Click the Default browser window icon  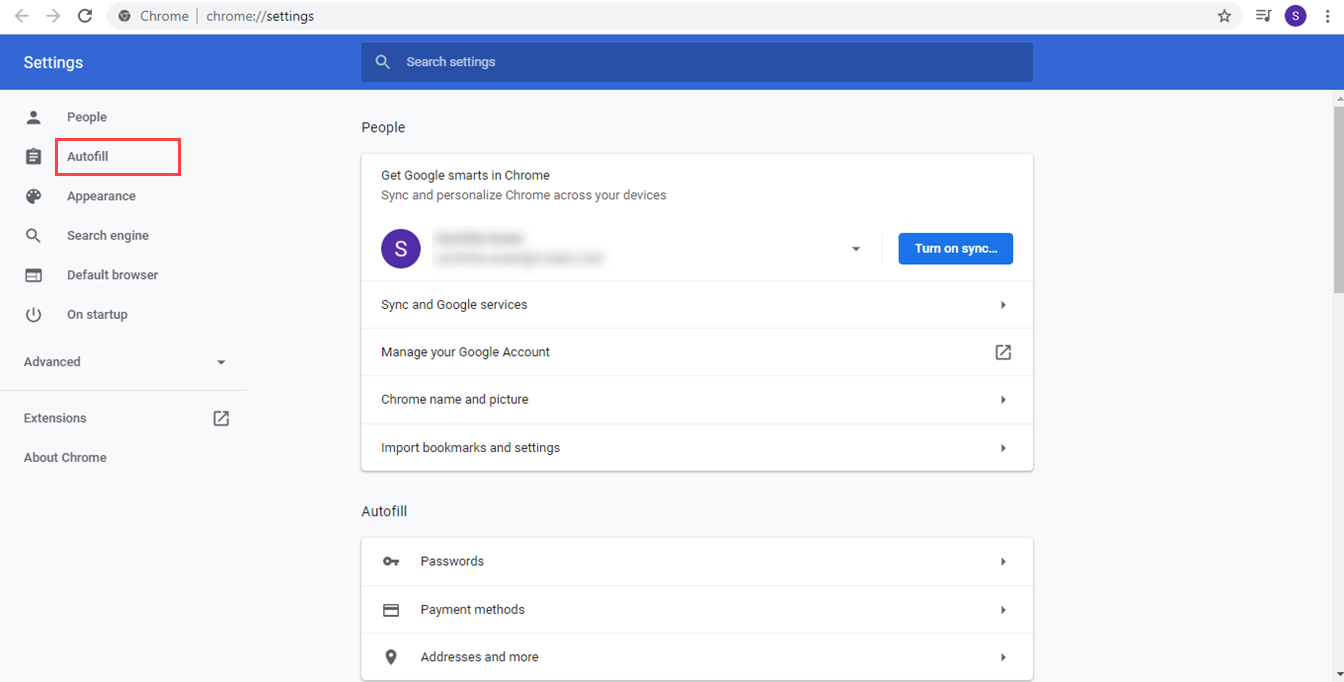click(x=34, y=275)
